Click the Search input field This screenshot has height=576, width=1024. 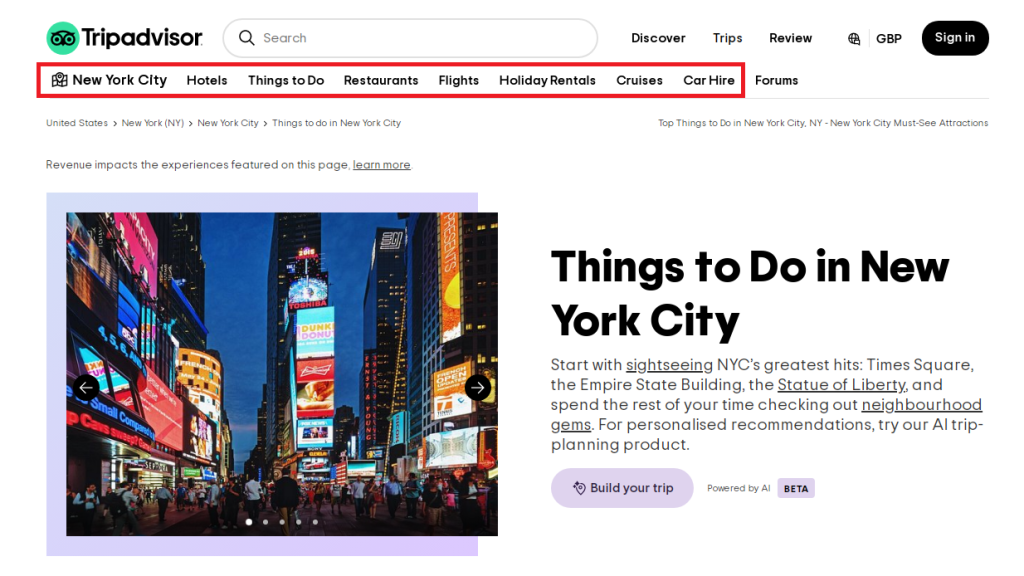[x=410, y=38]
